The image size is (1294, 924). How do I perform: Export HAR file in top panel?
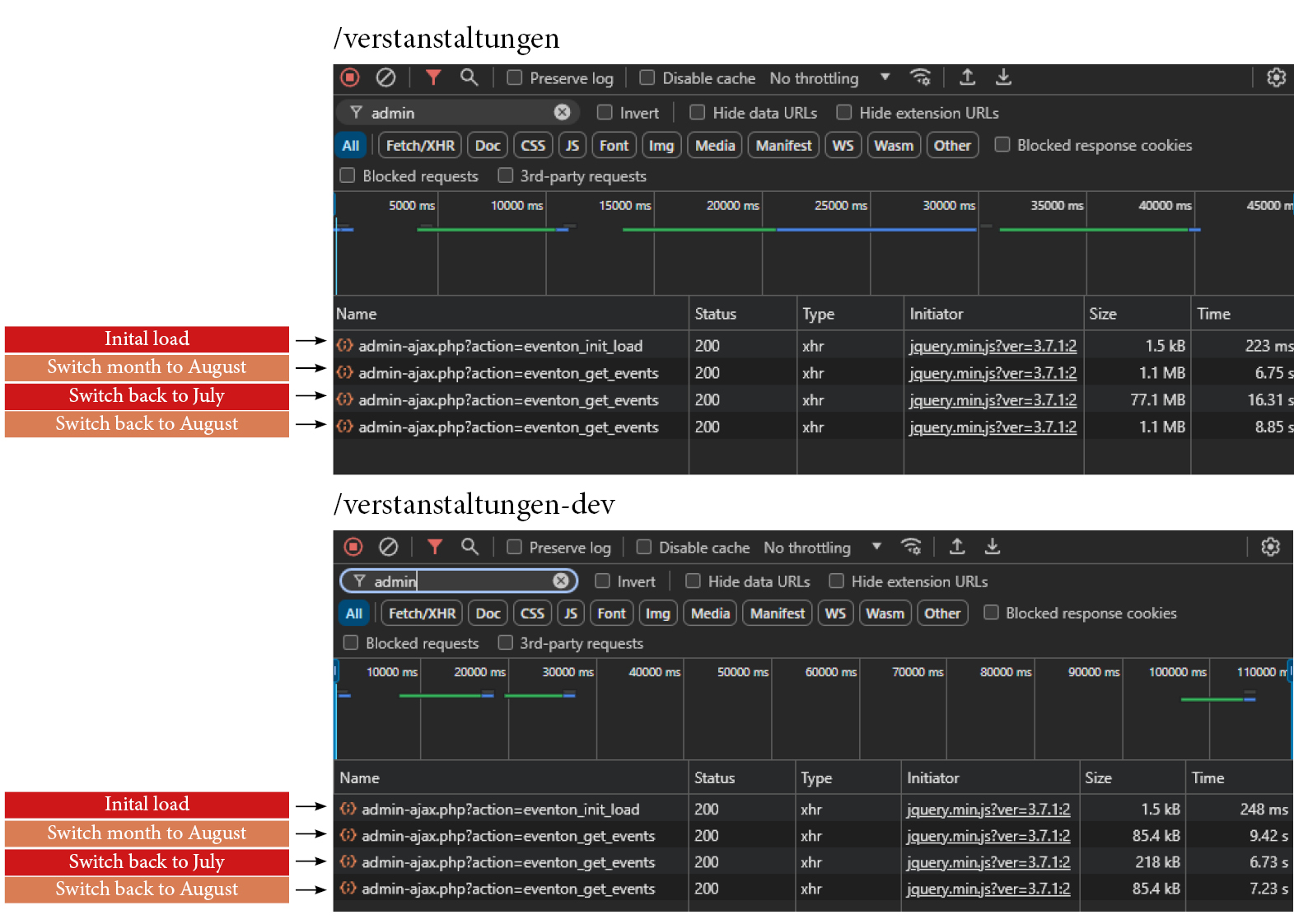coord(1003,77)
